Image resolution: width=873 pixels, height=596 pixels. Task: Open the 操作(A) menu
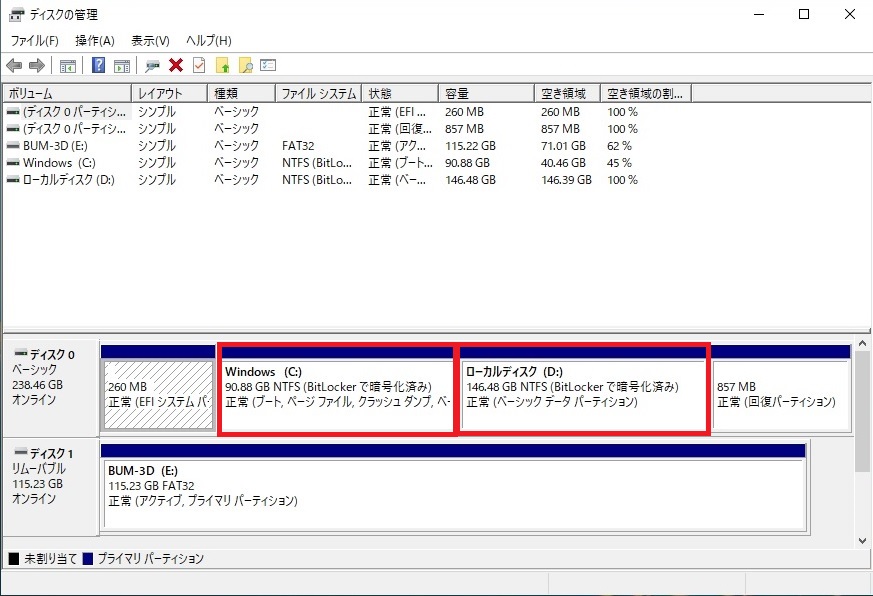tap(95, 41)
